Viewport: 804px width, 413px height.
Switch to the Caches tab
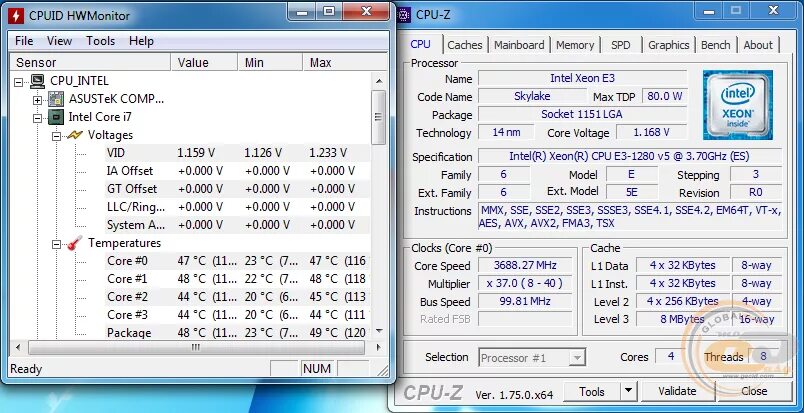tap(465, 45)
